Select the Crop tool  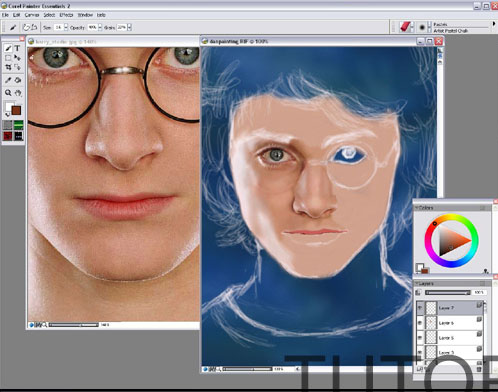[x=8, y=67]
